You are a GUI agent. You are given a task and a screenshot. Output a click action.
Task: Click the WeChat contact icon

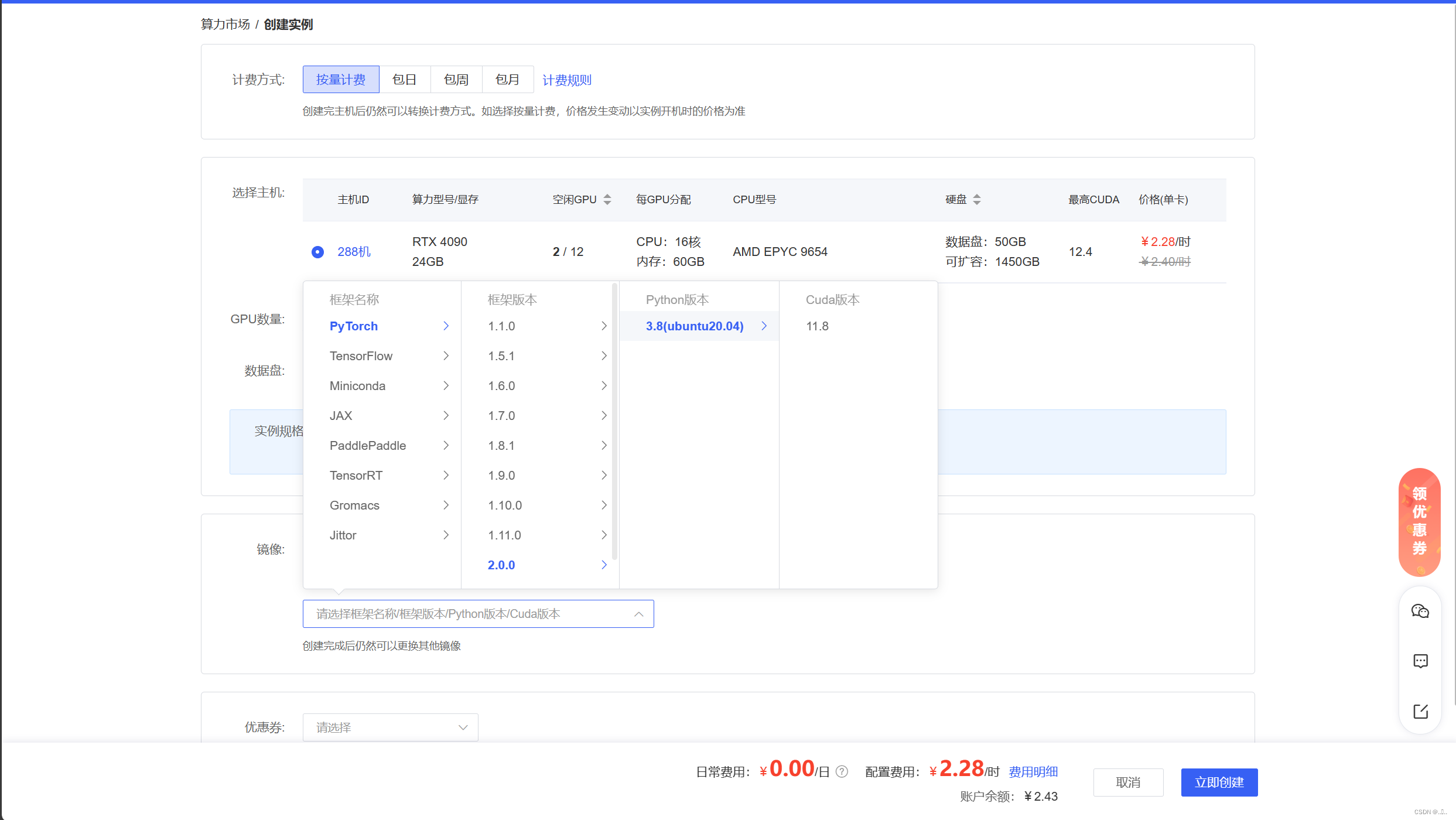click(x=1420, y=611)
